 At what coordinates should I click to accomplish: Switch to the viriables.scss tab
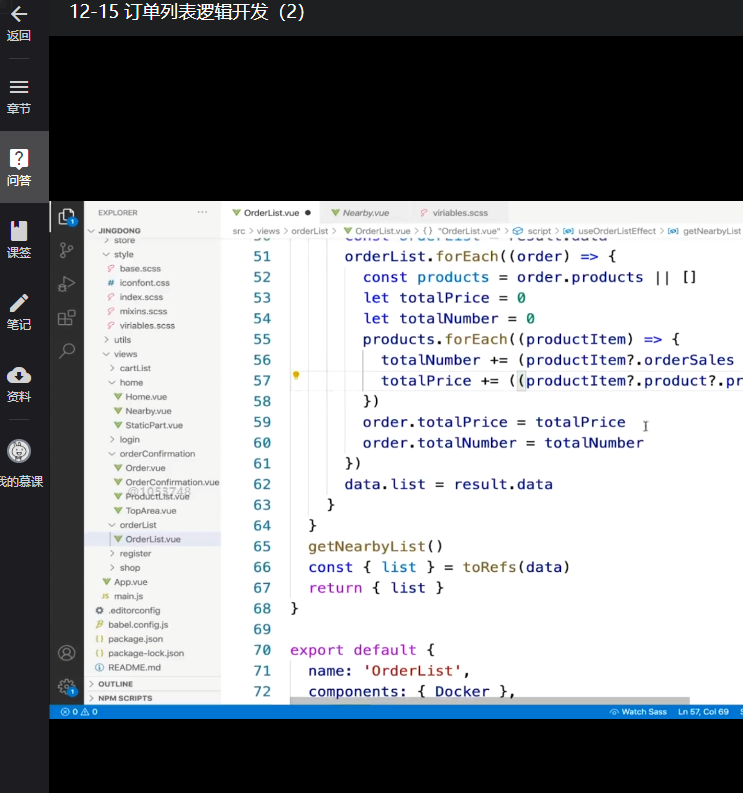tap(460, 213)
